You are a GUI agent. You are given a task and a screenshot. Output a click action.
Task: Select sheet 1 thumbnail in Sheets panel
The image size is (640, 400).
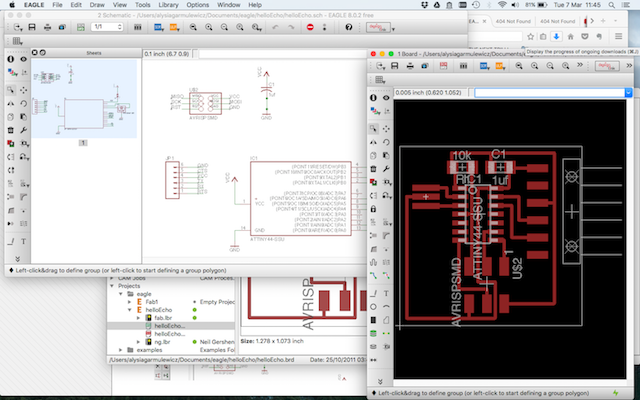tap(84, 99)
